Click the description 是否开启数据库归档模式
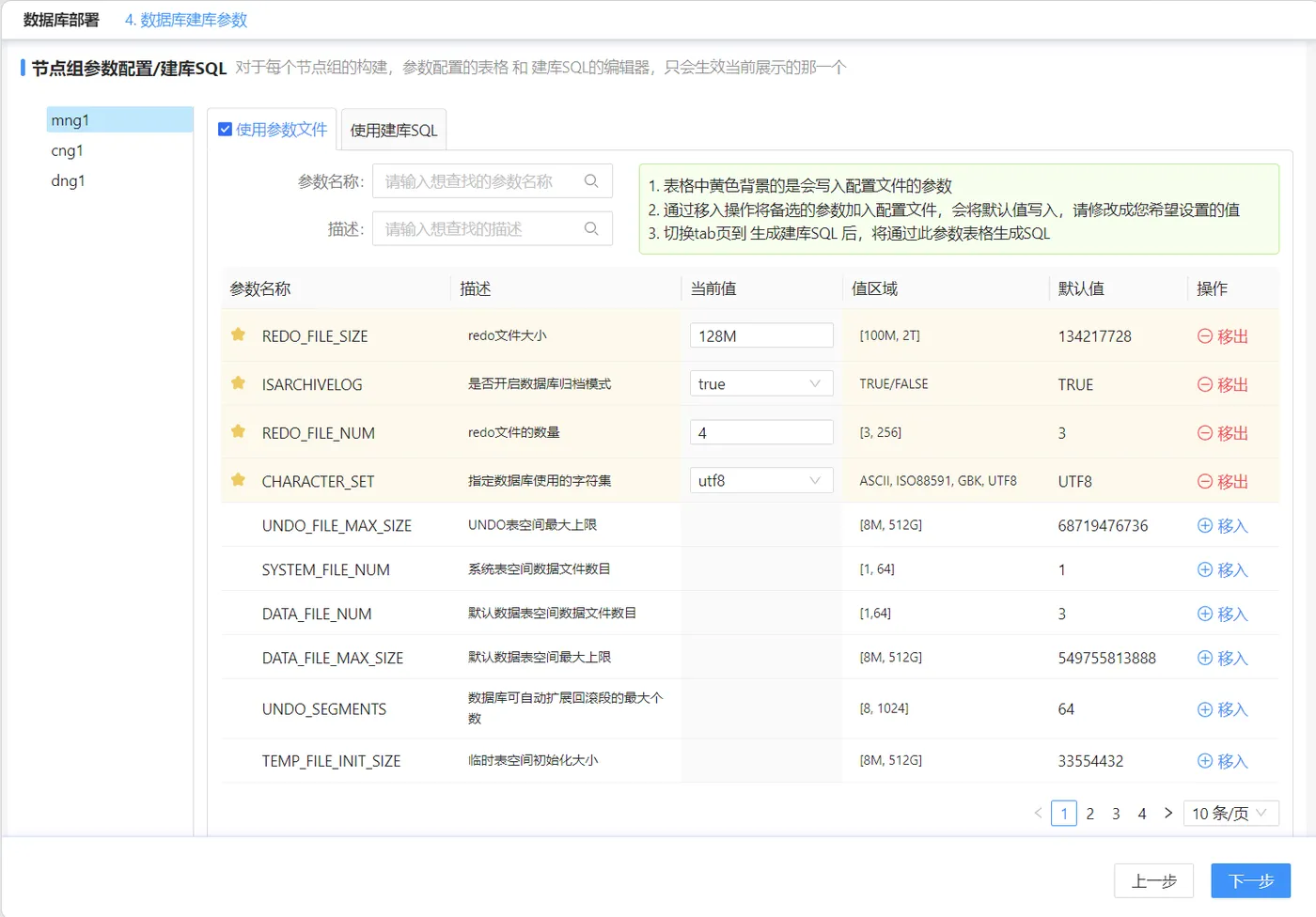The width and height of the screenshot is (1316, 917). pyautogui.click(x=540, y=383)
